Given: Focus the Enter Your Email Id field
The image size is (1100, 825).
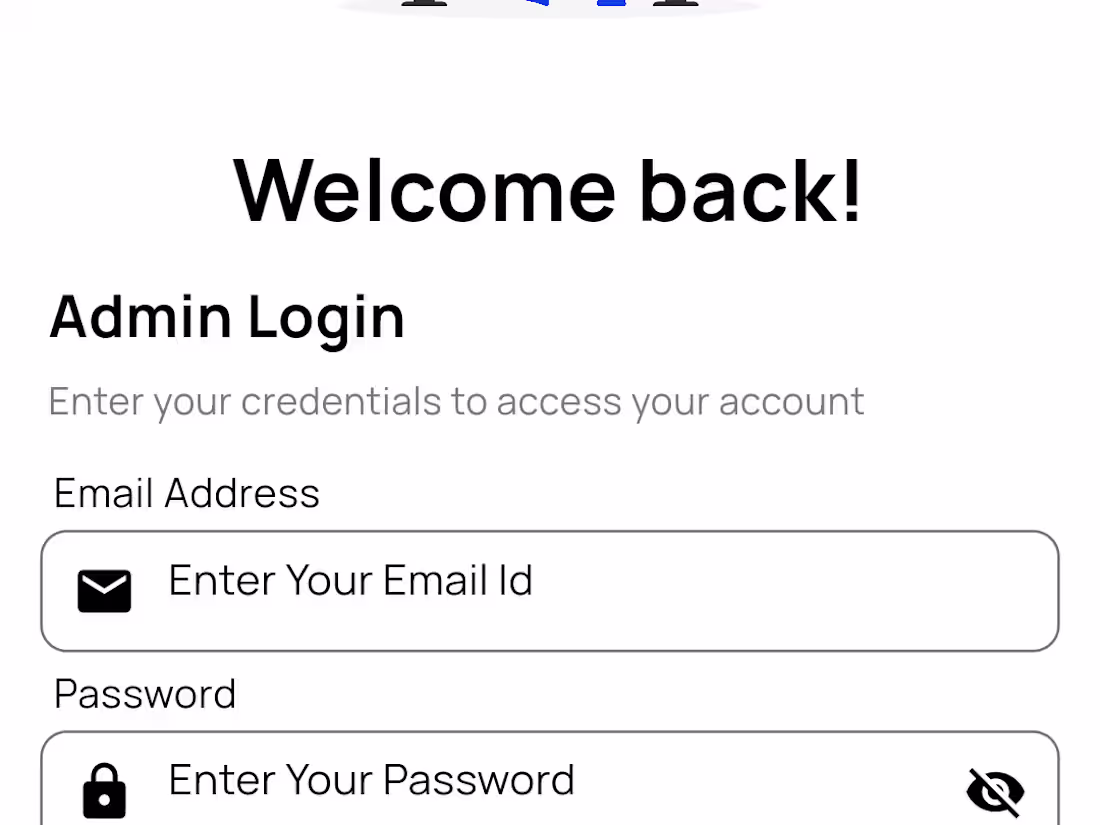Looking at the screenshot, I should 550,591.
